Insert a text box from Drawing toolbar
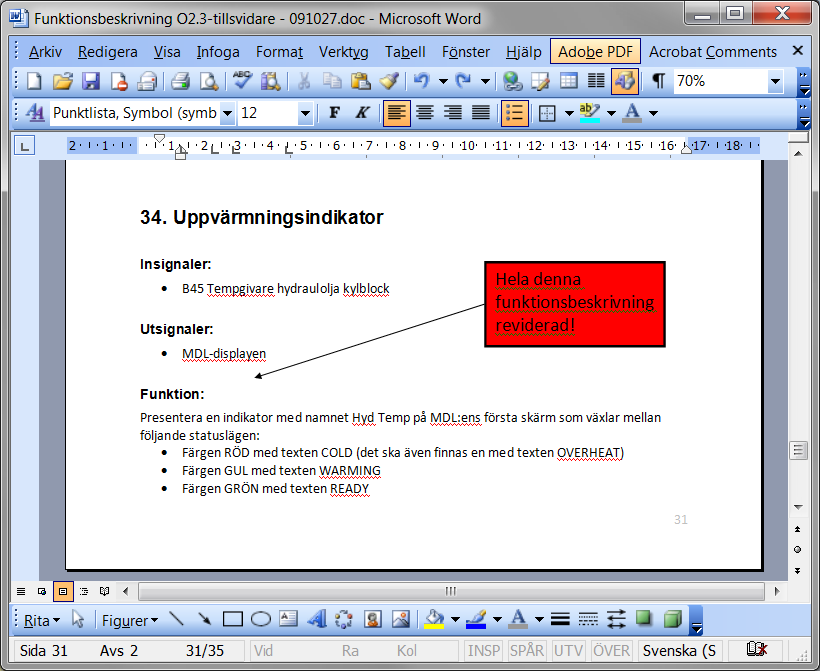The image size is (820, 671). (288, 620)
